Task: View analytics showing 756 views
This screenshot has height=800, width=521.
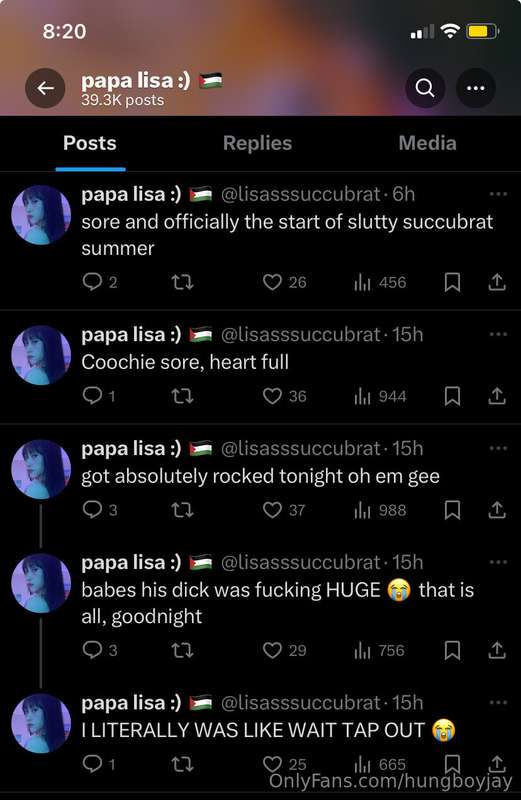Action: pos(379,651)
